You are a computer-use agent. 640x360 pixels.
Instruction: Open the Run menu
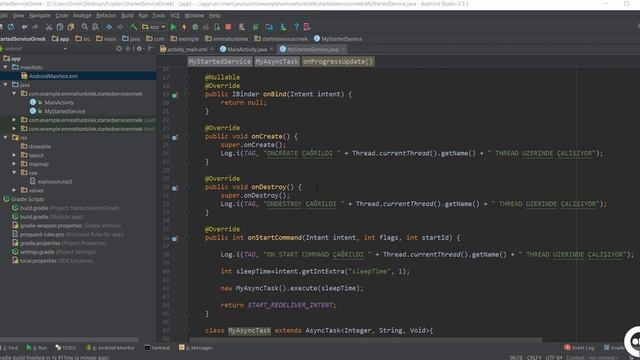(143, 16)
